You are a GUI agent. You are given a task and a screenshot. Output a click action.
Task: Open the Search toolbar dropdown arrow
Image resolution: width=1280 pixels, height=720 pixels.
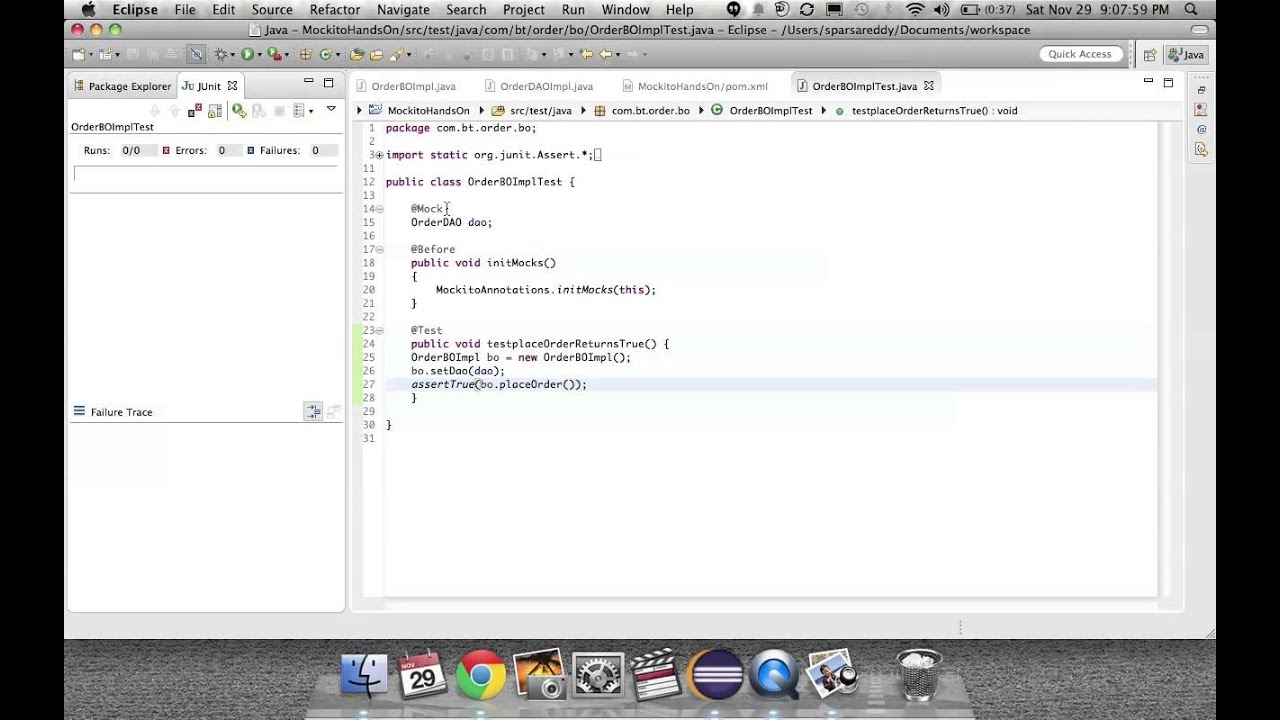[x=408, y=54]
